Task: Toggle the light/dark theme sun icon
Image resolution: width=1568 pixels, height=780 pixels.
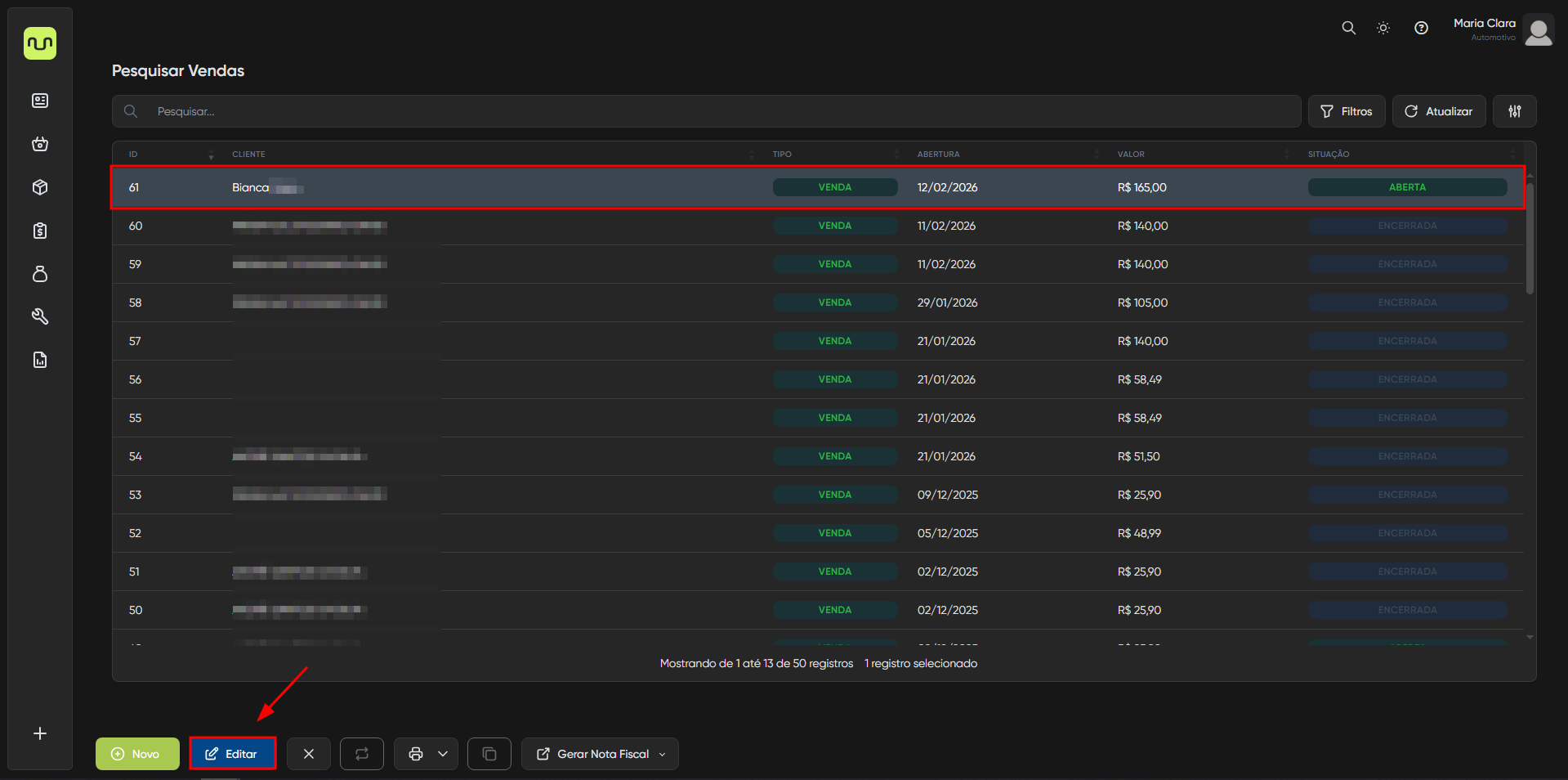Action: pyautogui.click(x=1383, y=28)
